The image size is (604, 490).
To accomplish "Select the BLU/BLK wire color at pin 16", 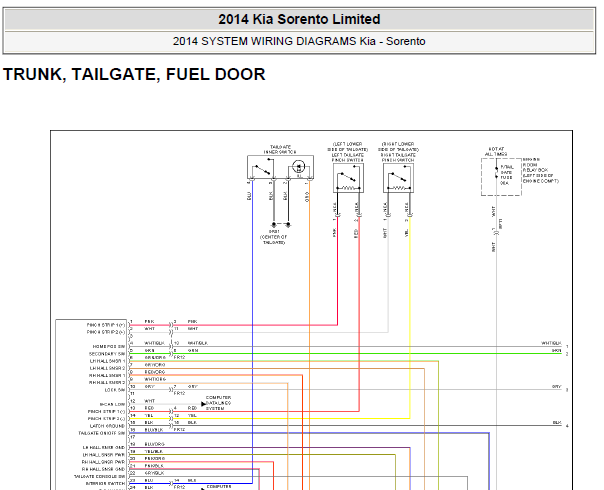I will [154, 430].
